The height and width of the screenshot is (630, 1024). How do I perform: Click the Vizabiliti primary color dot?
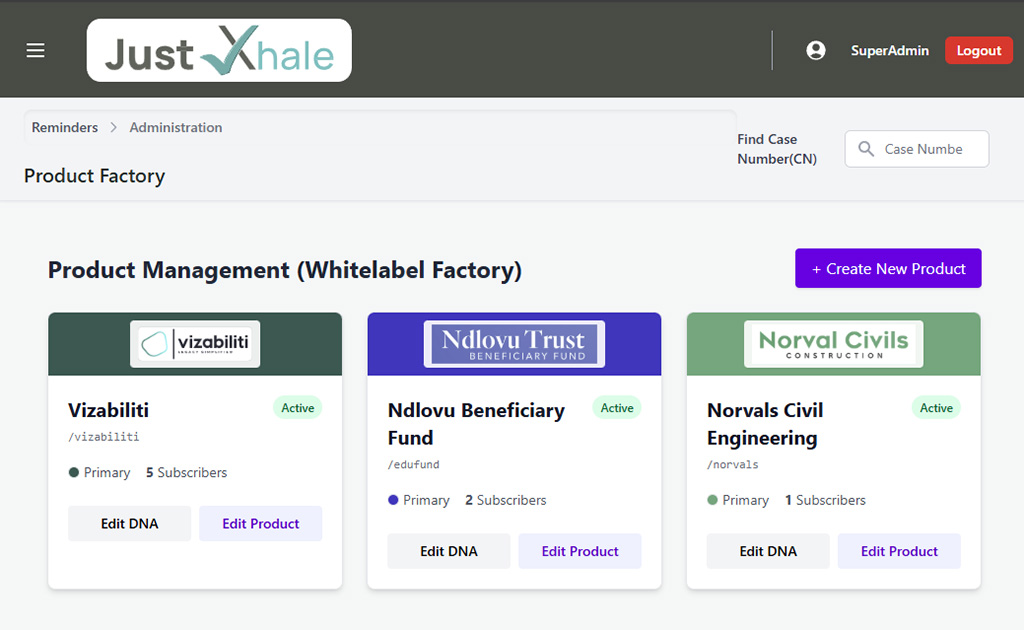coord(74,472)
